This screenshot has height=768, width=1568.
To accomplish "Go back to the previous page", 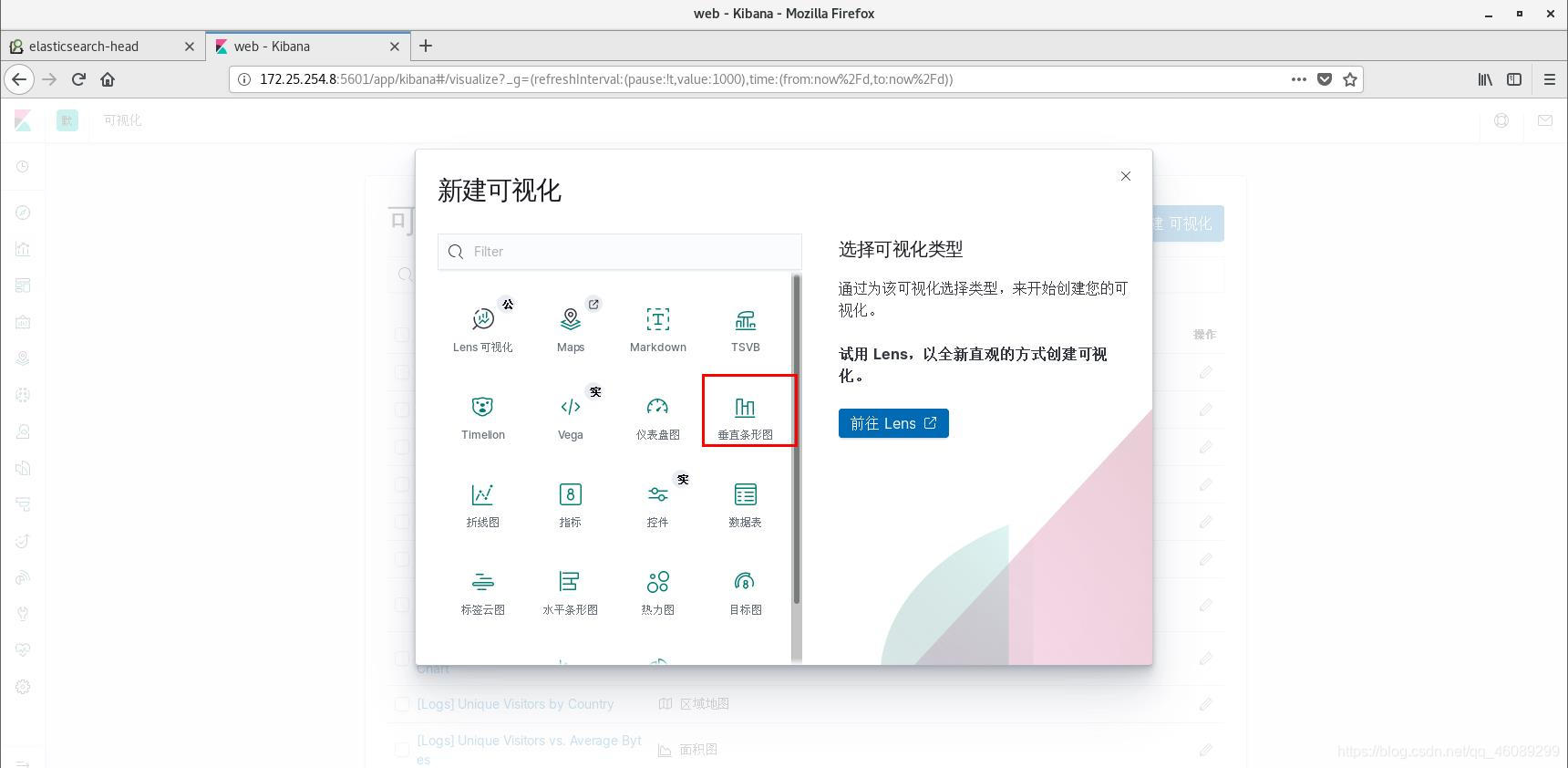I will [19, 79].
